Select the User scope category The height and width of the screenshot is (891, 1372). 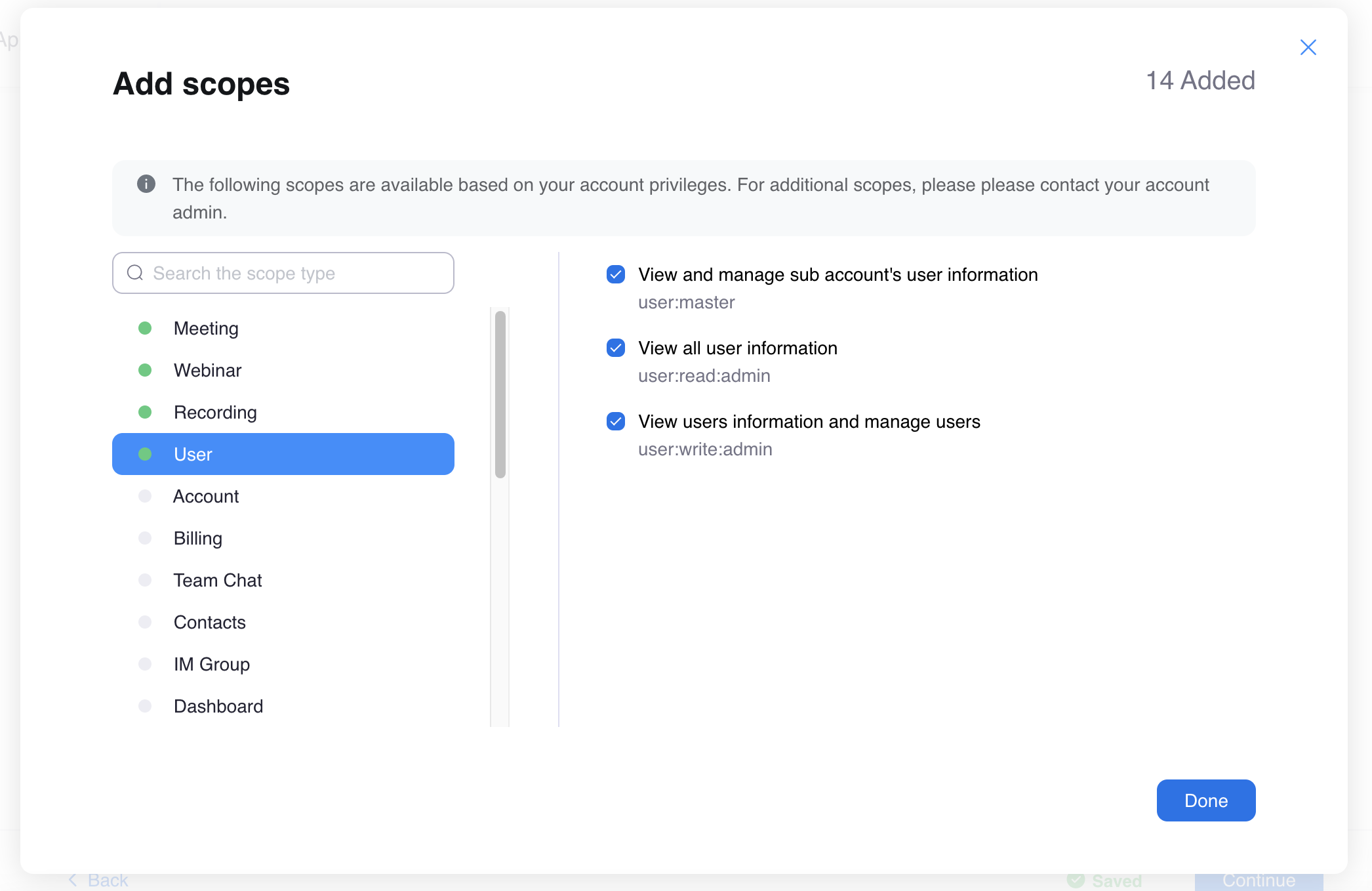coord(283,454)
